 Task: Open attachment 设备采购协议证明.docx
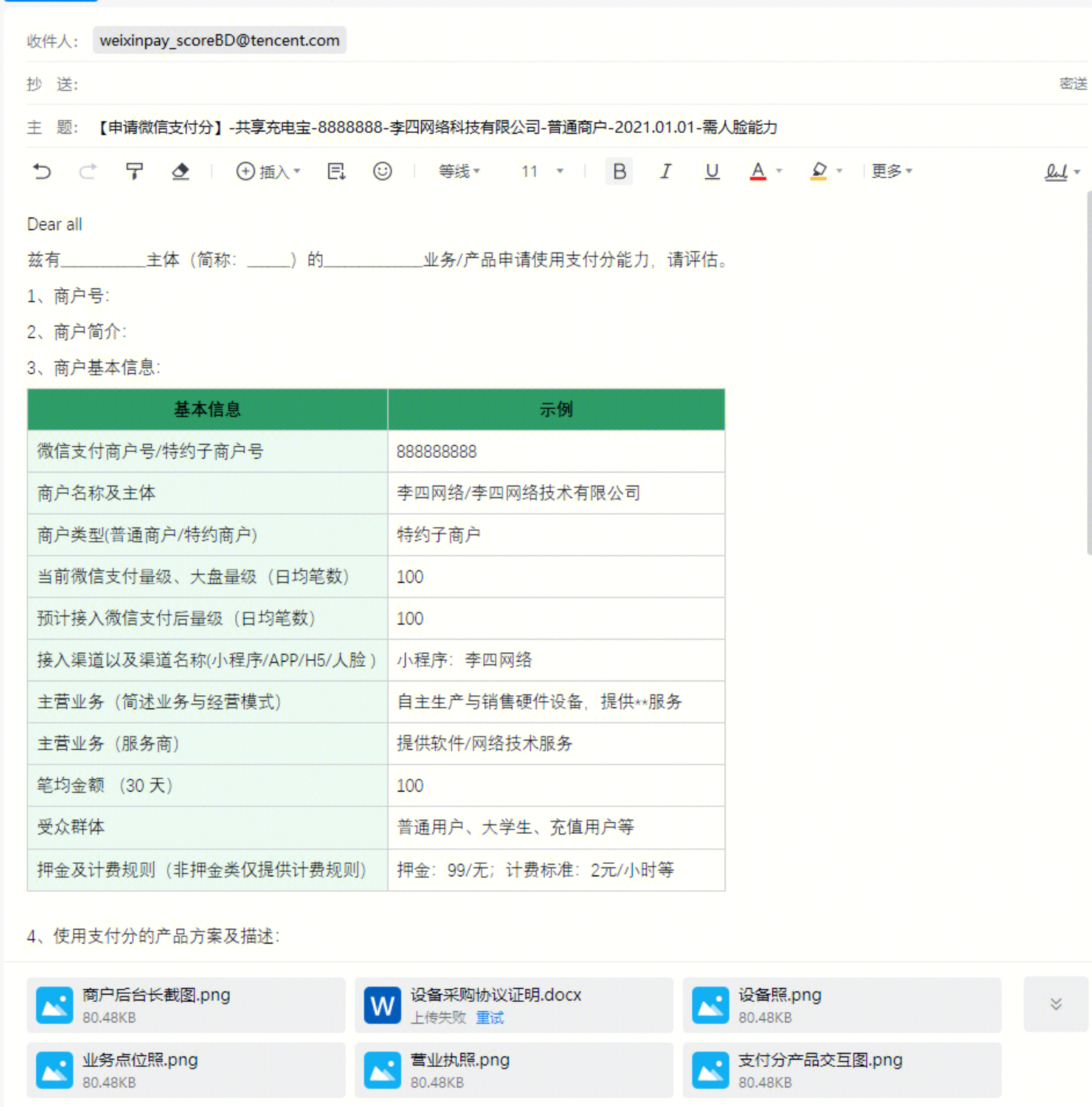click(x=514, y=1006)
